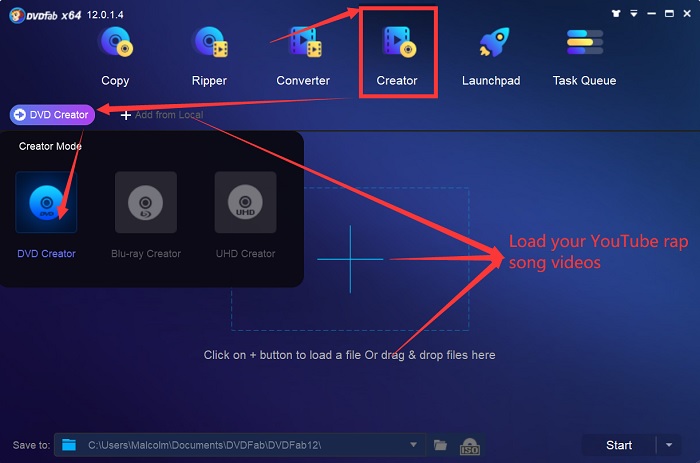
Task: Click the large plus to load a file
Action: [x=350, y=258]
